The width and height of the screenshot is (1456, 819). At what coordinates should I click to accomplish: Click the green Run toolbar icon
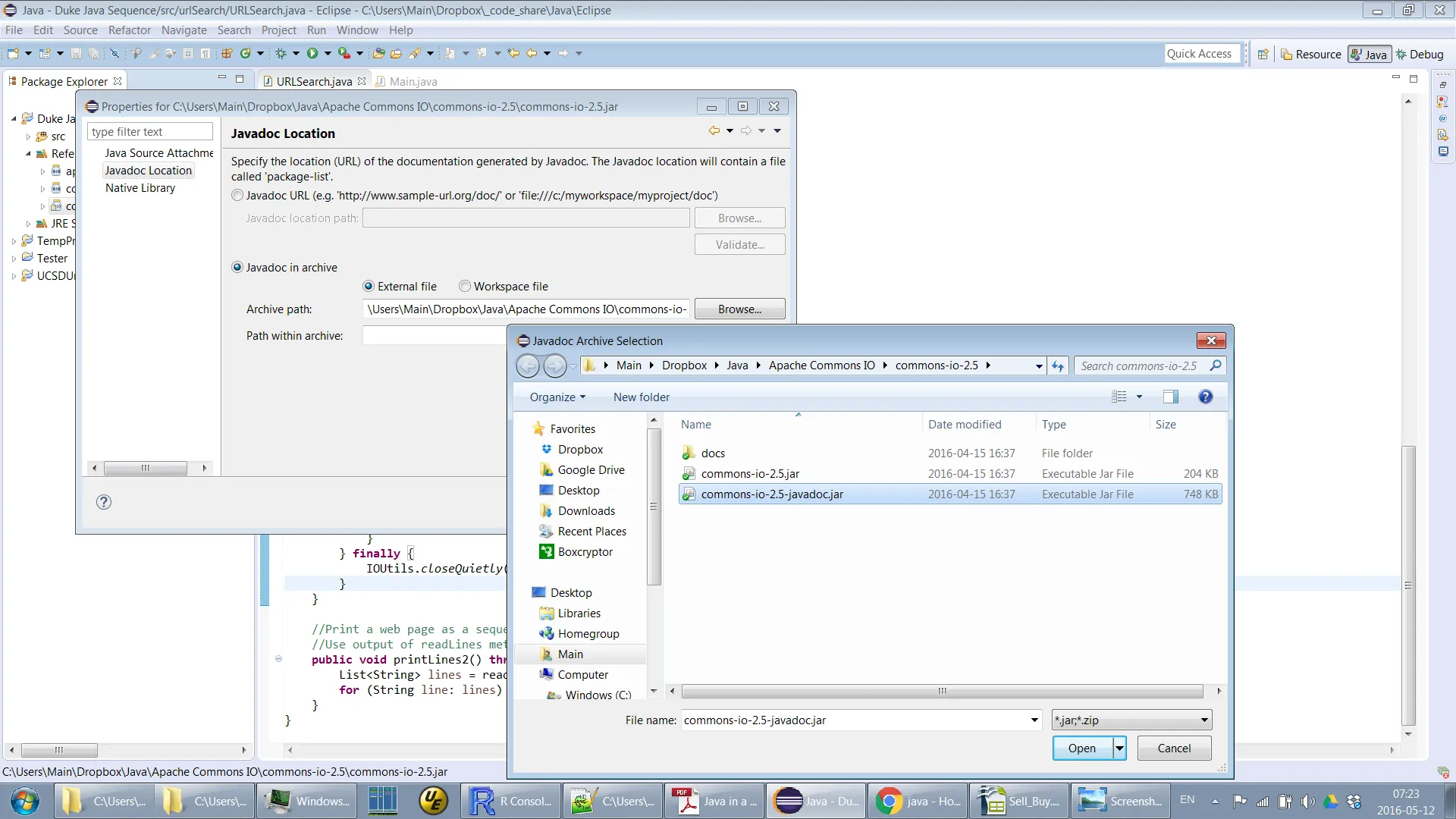[312, 53]
